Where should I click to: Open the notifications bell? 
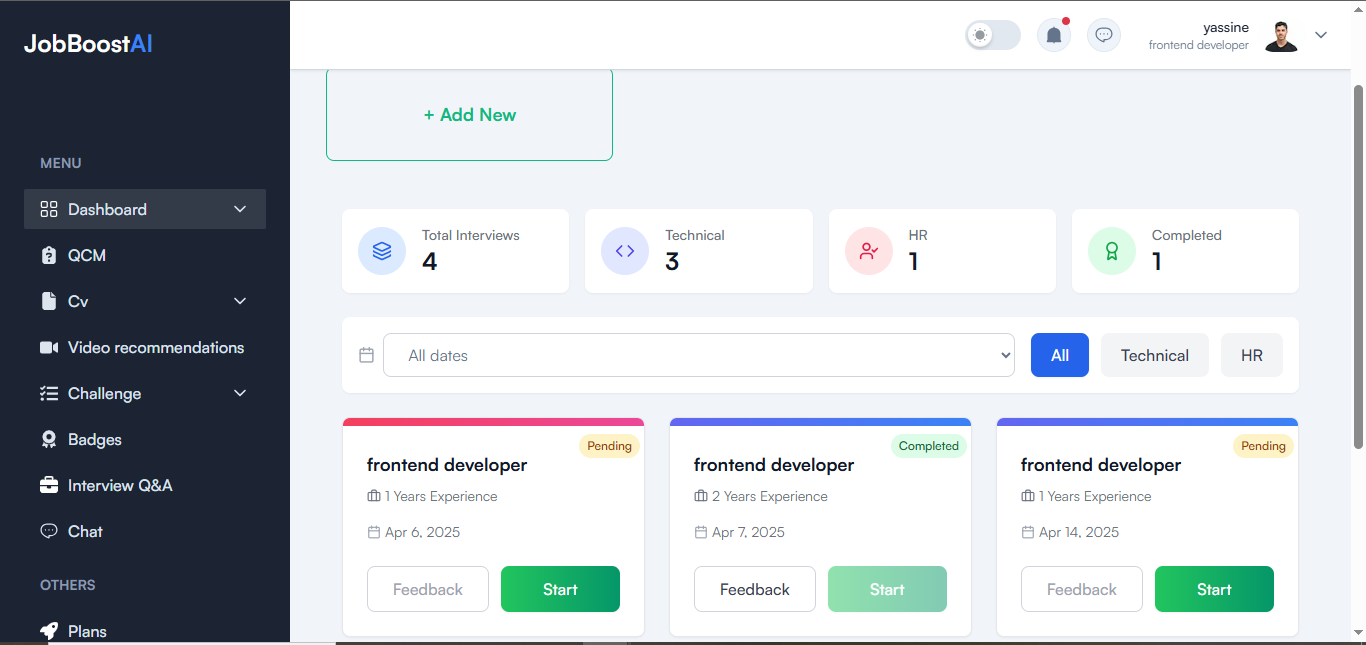tap(1054, 35)
